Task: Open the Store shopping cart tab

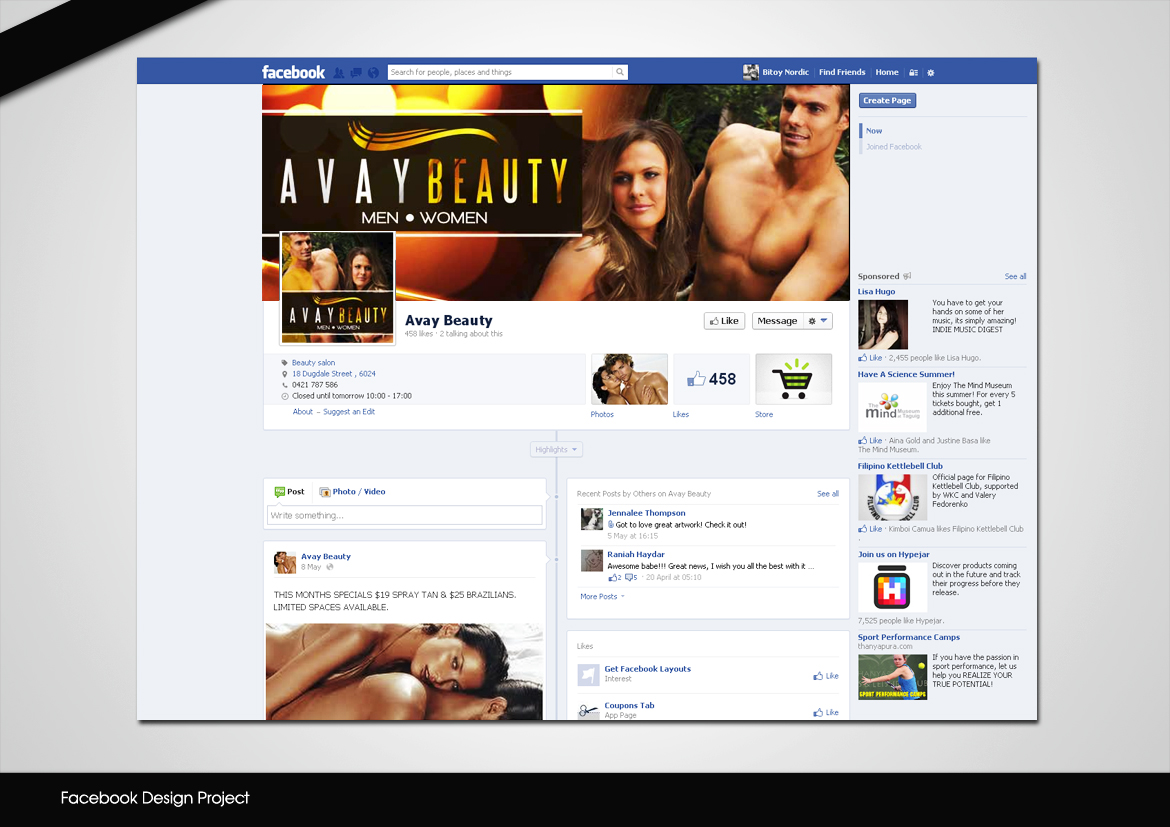Action: (x=793, y=379)
